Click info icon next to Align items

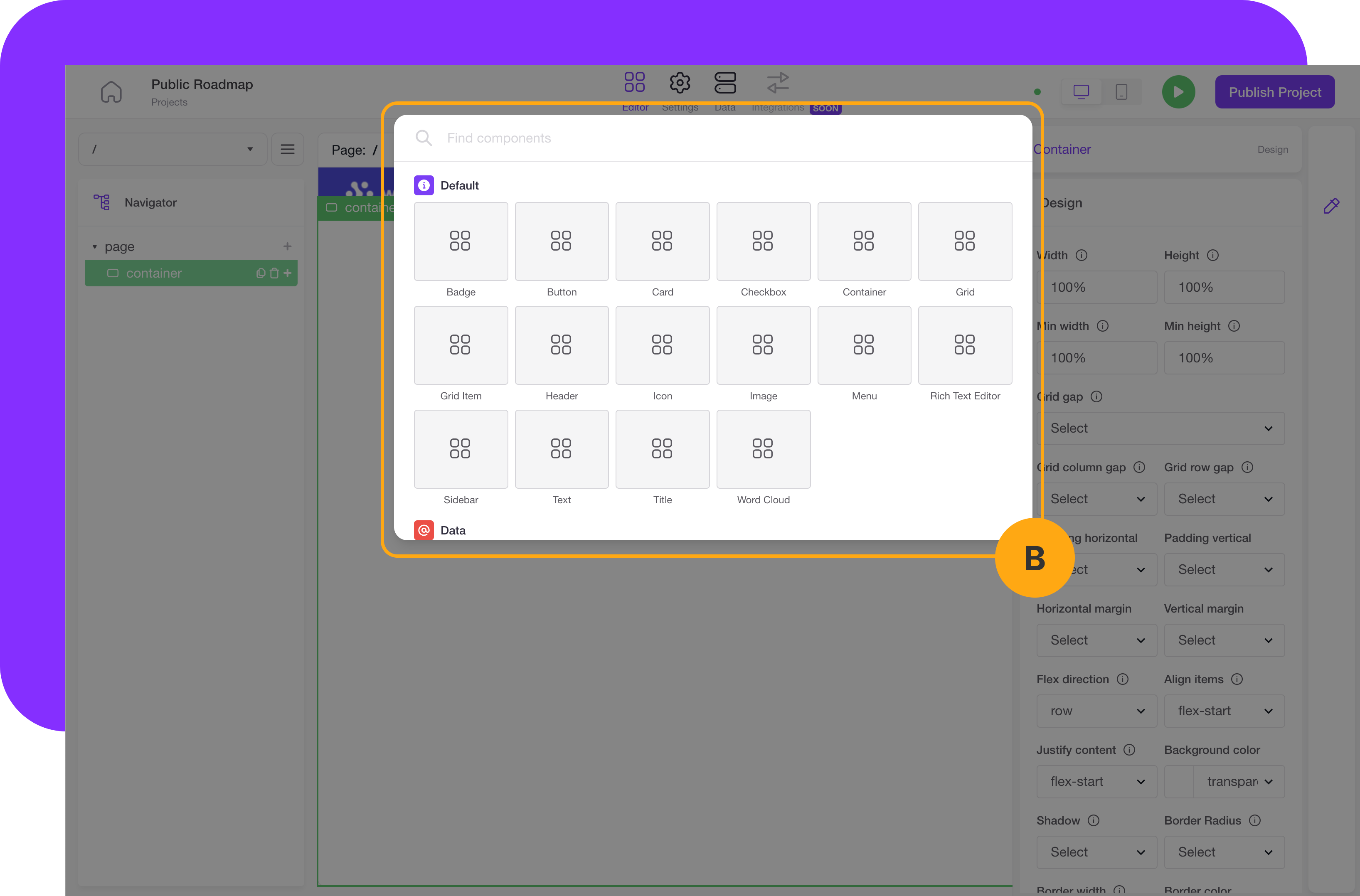tap(1237, 679)
